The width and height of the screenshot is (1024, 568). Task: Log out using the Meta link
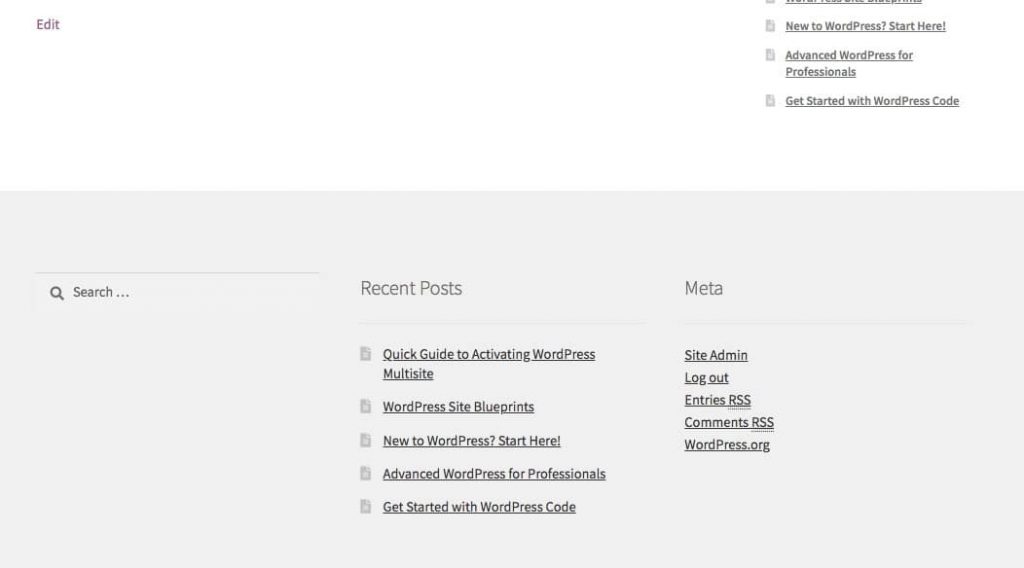(706, 378)
